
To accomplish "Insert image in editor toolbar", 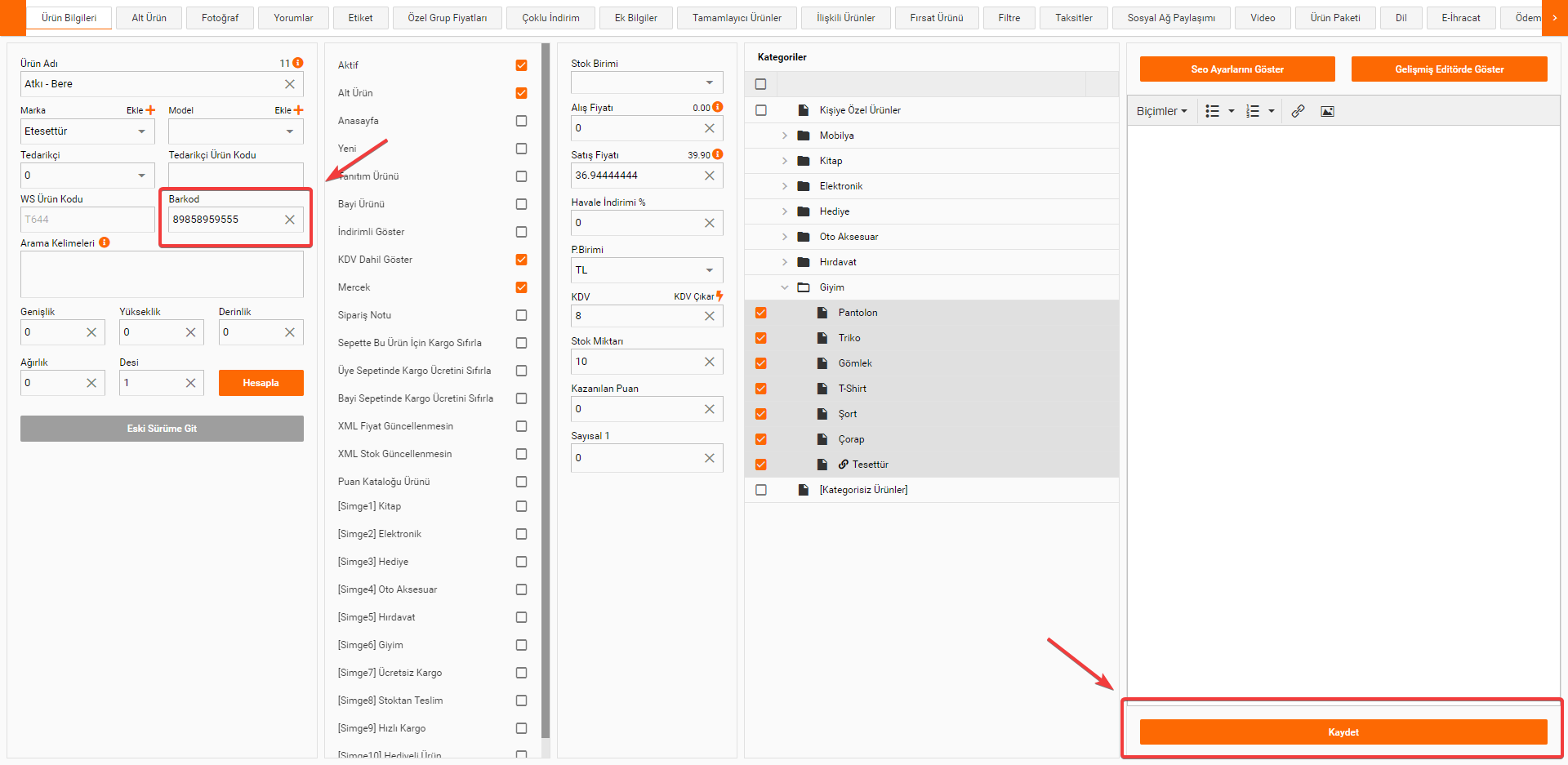I will pos(1328,111).
